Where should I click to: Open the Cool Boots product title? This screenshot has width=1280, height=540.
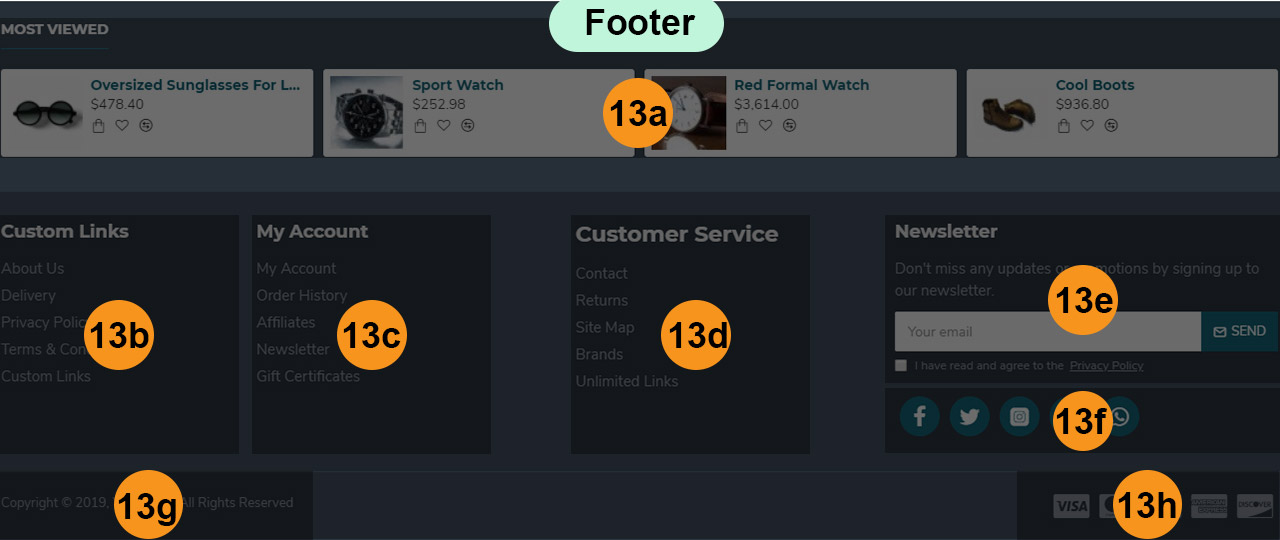tap(1095, 85)
